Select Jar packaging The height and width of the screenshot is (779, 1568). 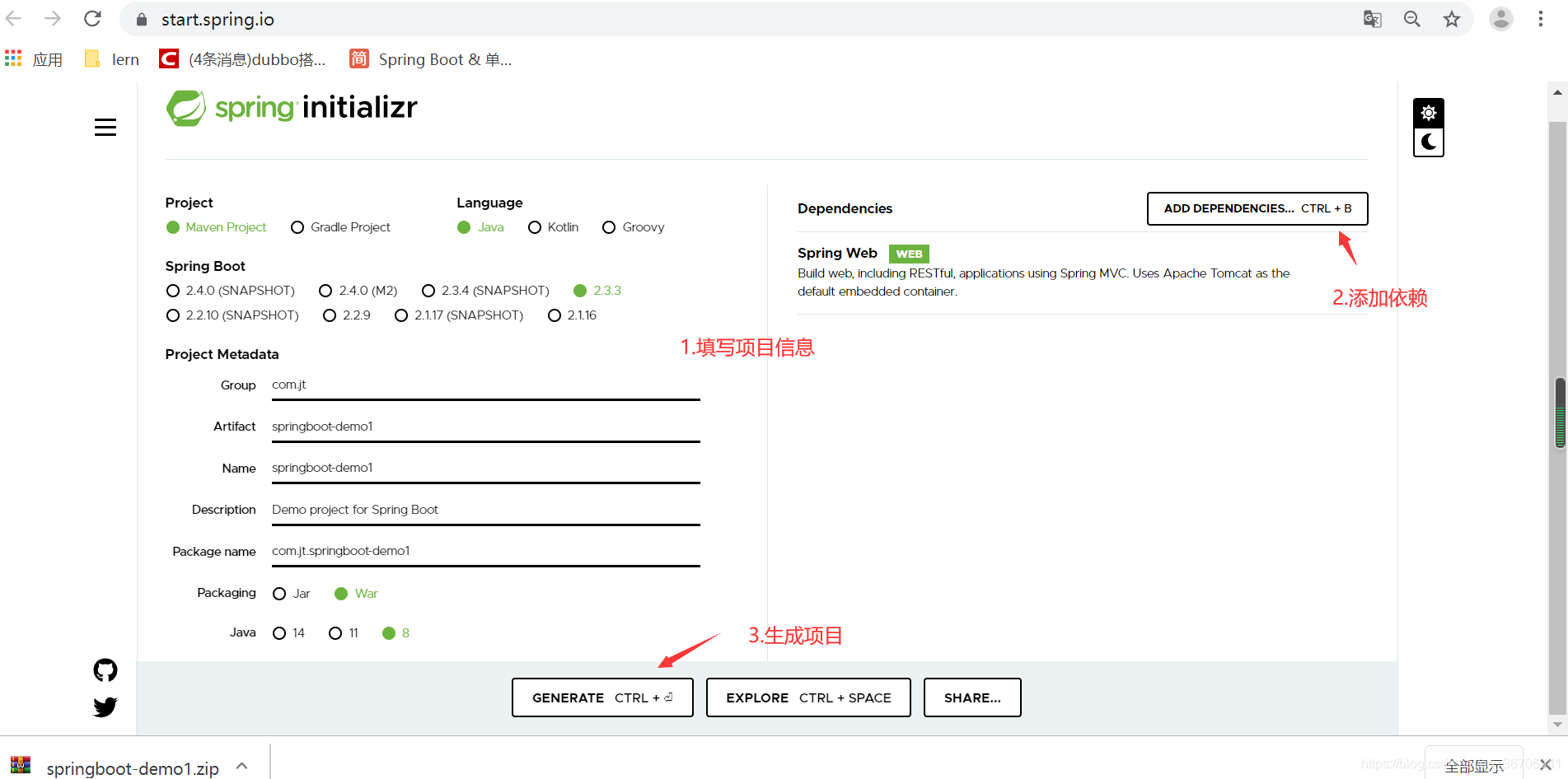click(x=292, y=594)
